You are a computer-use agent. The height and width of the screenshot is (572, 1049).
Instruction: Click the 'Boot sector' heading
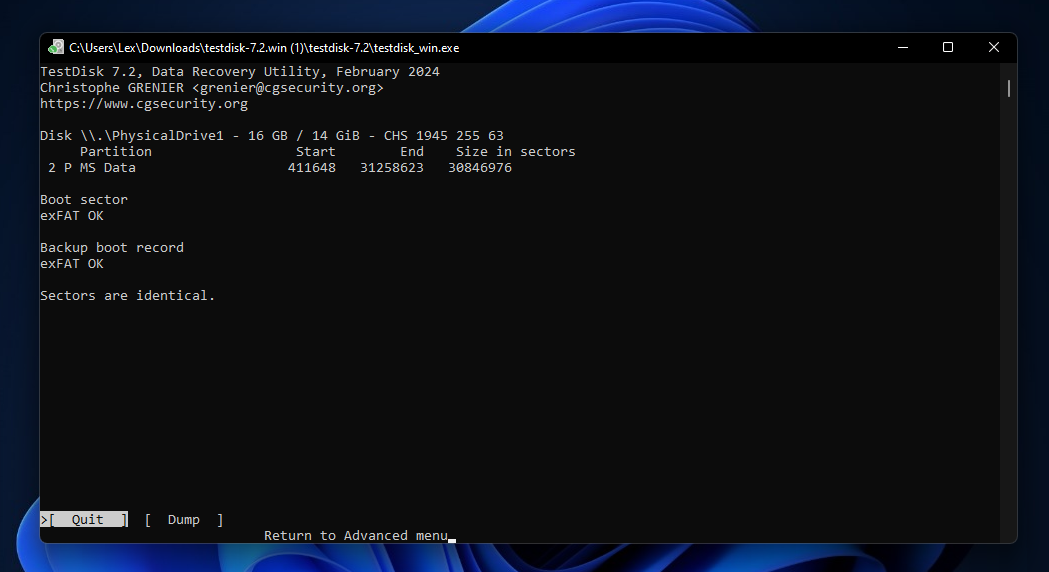click(84, 200)
